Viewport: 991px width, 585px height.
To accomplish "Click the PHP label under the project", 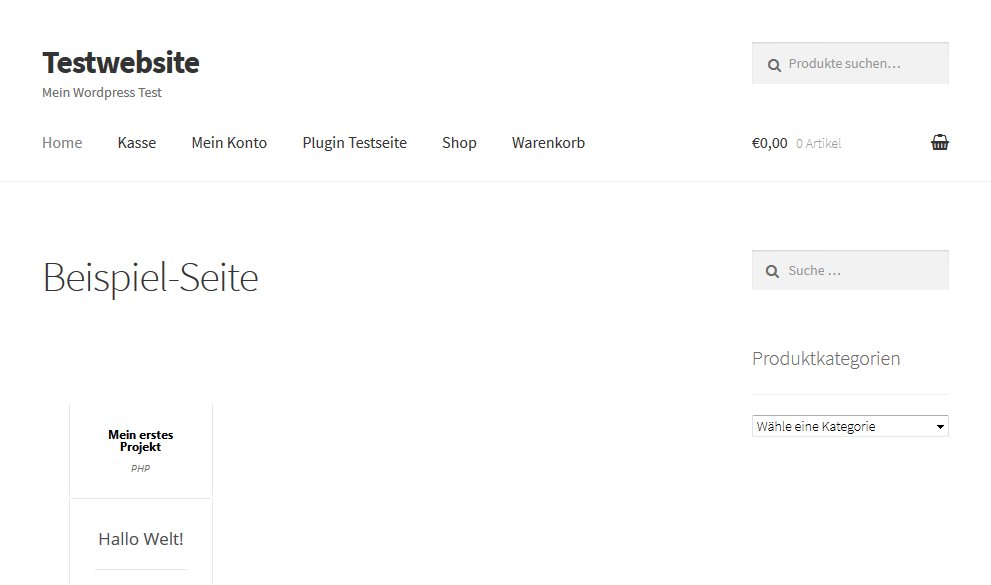I will (x=140, y=468).
